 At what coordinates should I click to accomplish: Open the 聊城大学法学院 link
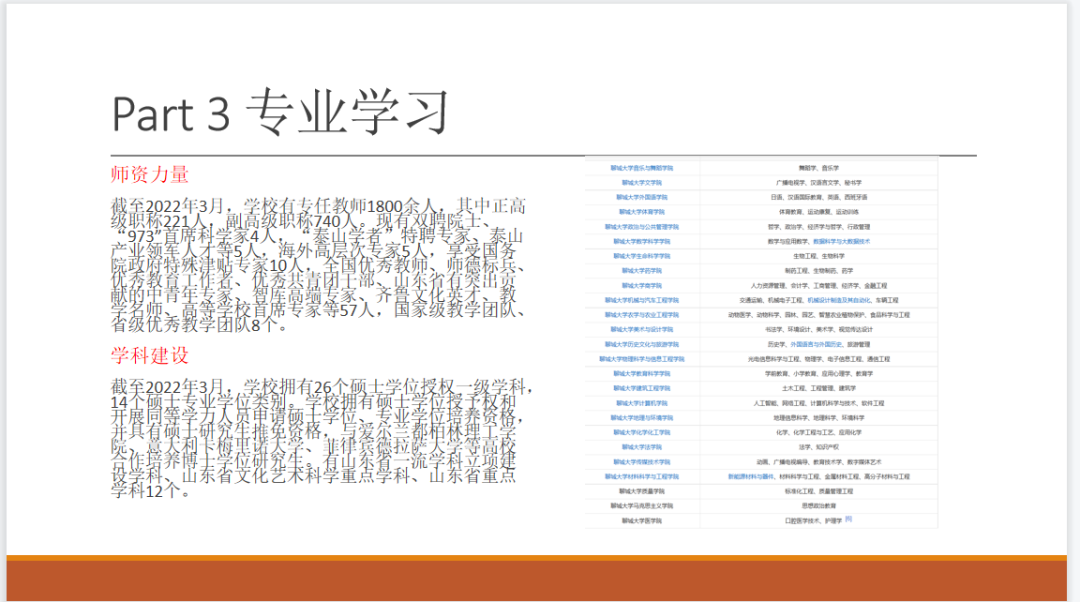coord(642,447)
